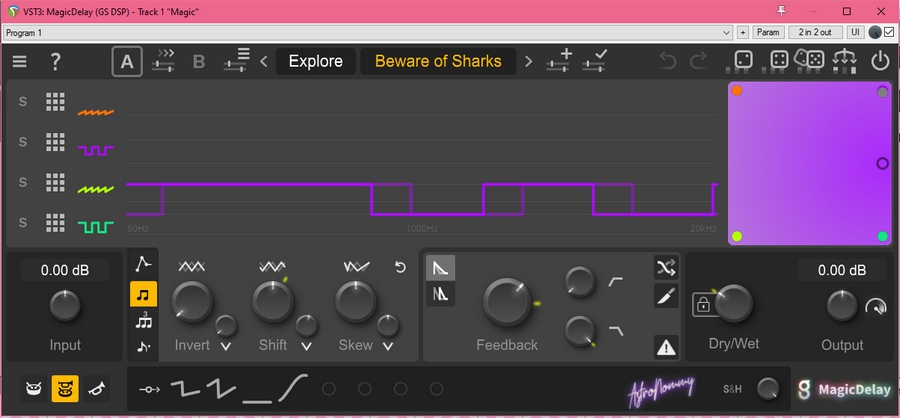Open the hamburger main menu

pos(20,61)
